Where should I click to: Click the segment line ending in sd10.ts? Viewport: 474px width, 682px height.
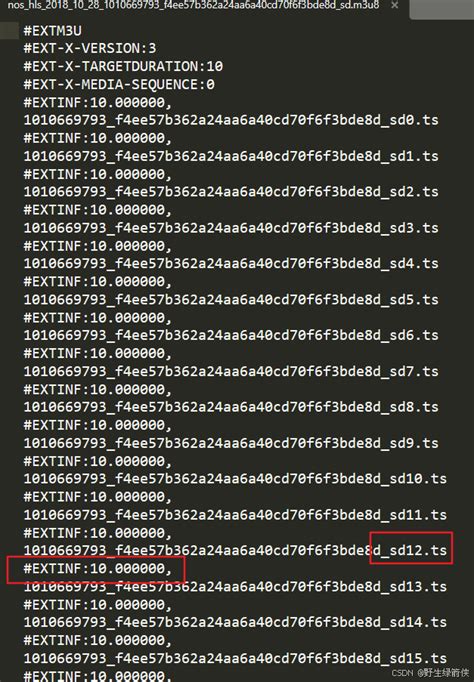click(x=235, y=479)
